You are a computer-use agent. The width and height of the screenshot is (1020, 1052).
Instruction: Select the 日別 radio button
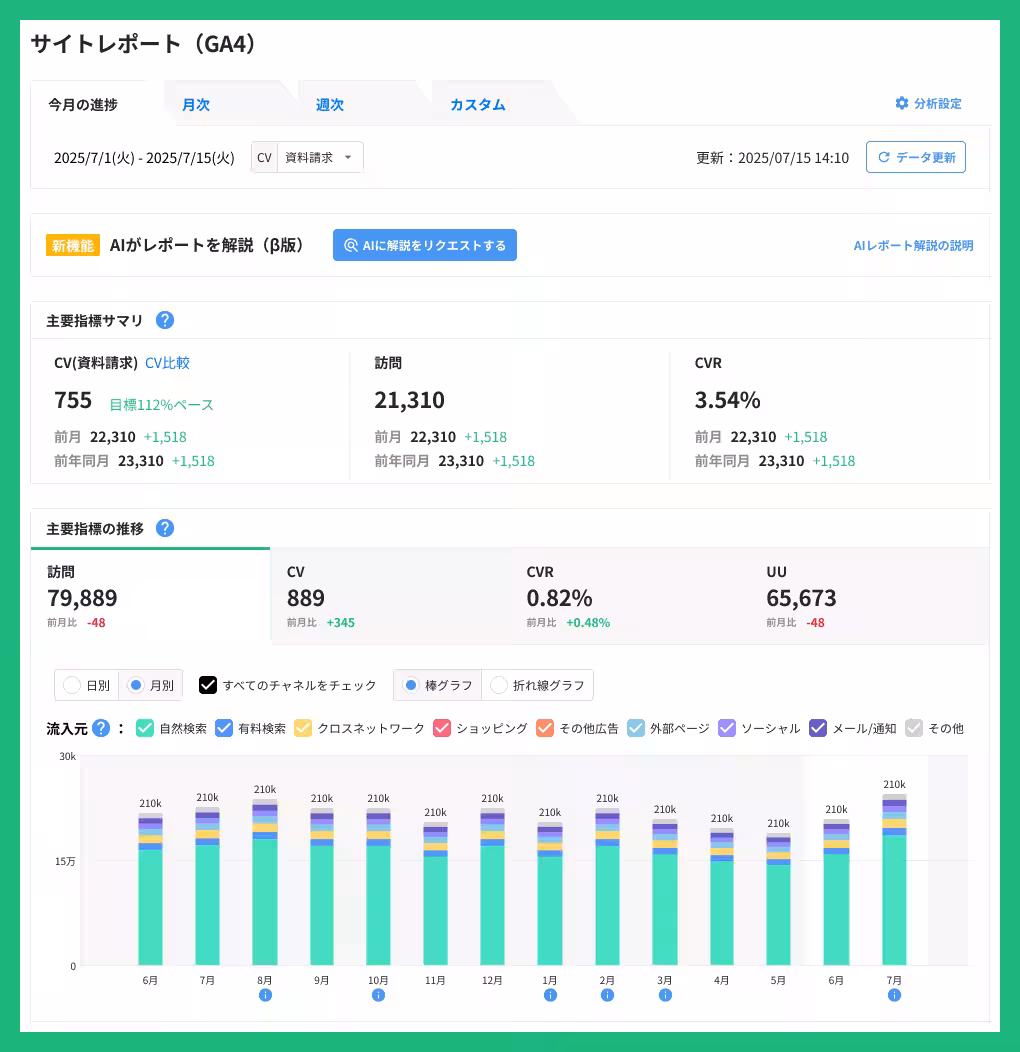click(72, 685)
